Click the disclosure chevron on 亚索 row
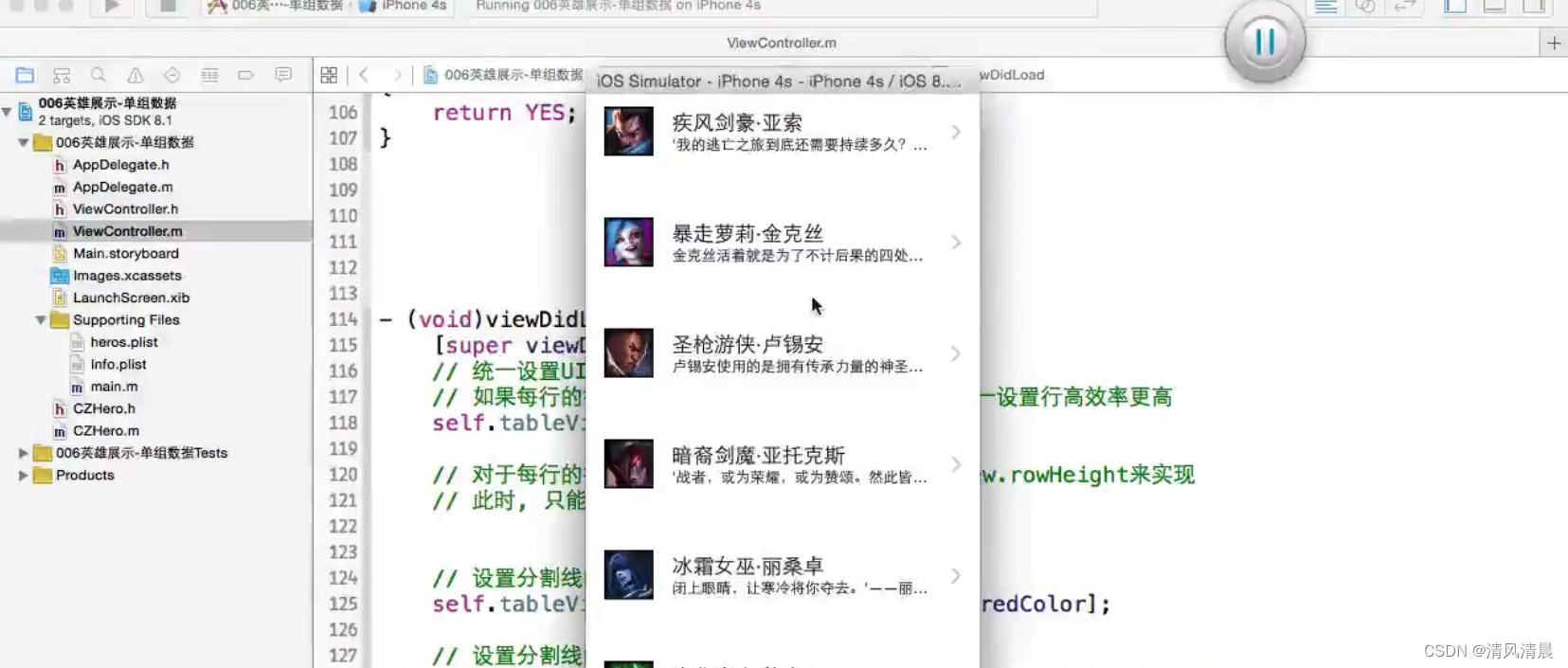1568x668 pixels. point(956,132)
